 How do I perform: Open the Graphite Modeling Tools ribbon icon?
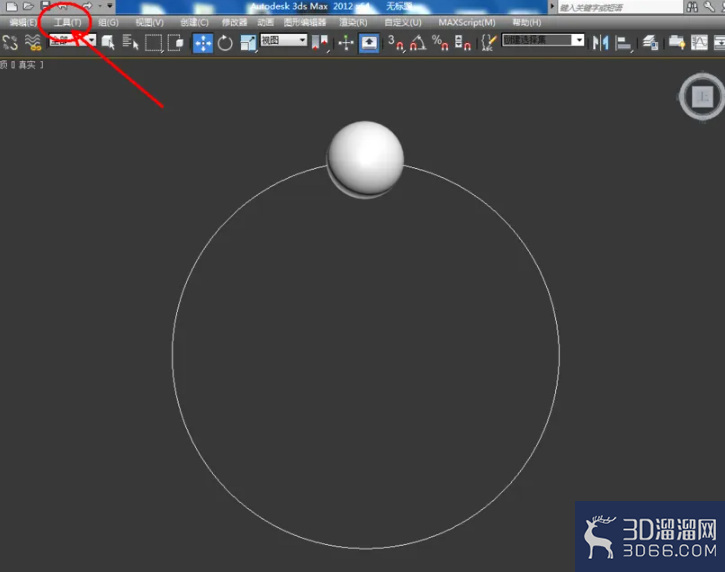[x=677, y=43]
